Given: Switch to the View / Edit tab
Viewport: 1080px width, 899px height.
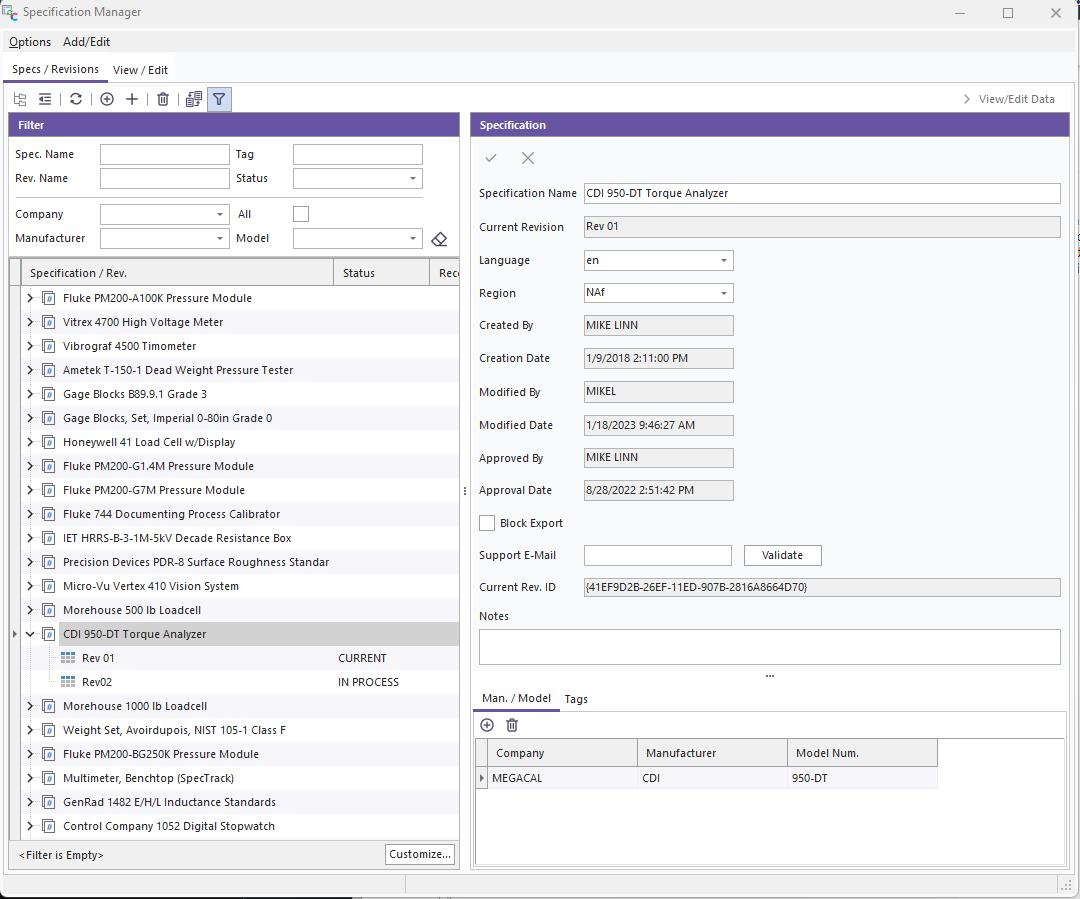Looking at the screenshot, I should 140,70.
